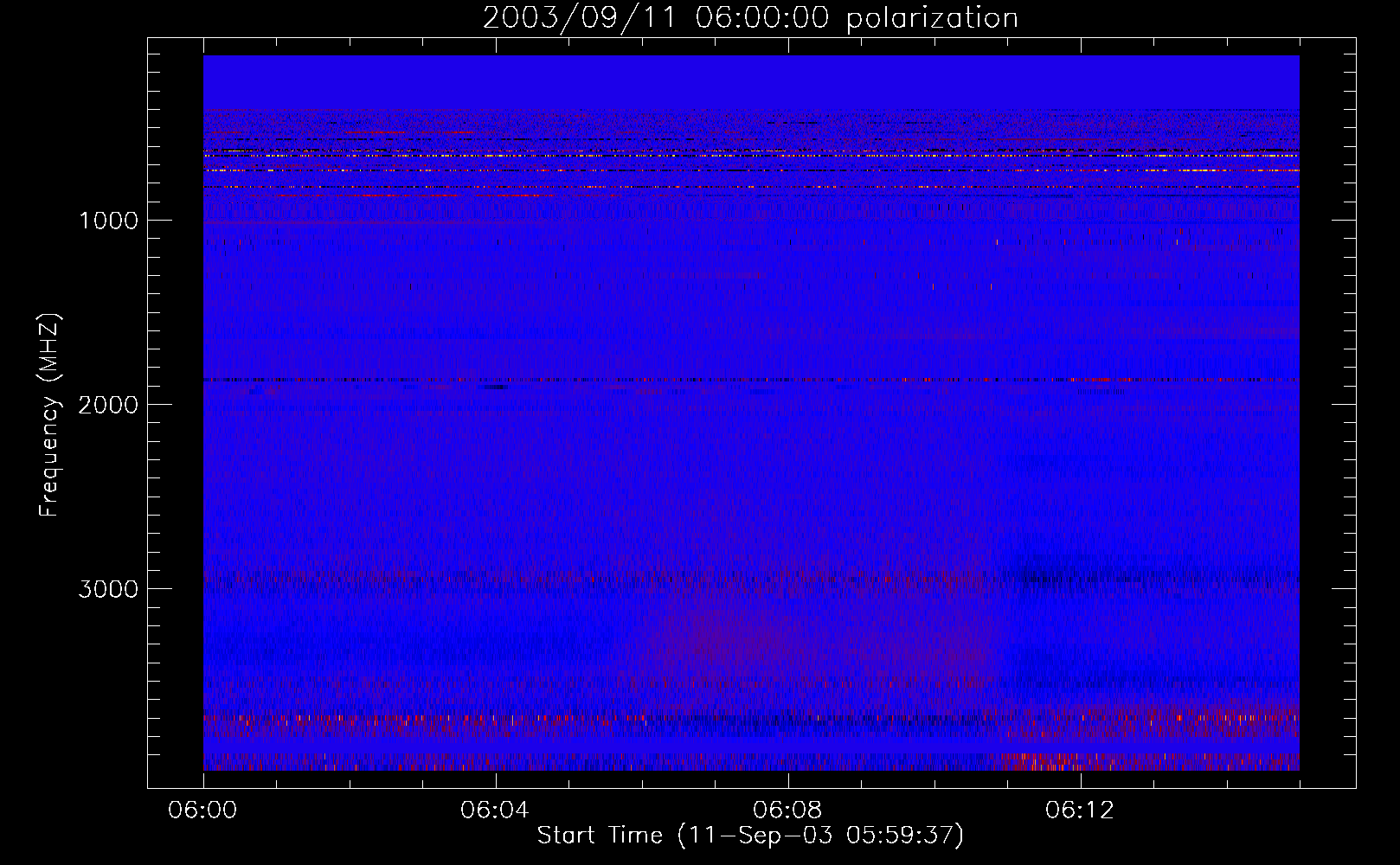Click the 1000 frequency tick label
1400x865 pixels.
[108, 221]
